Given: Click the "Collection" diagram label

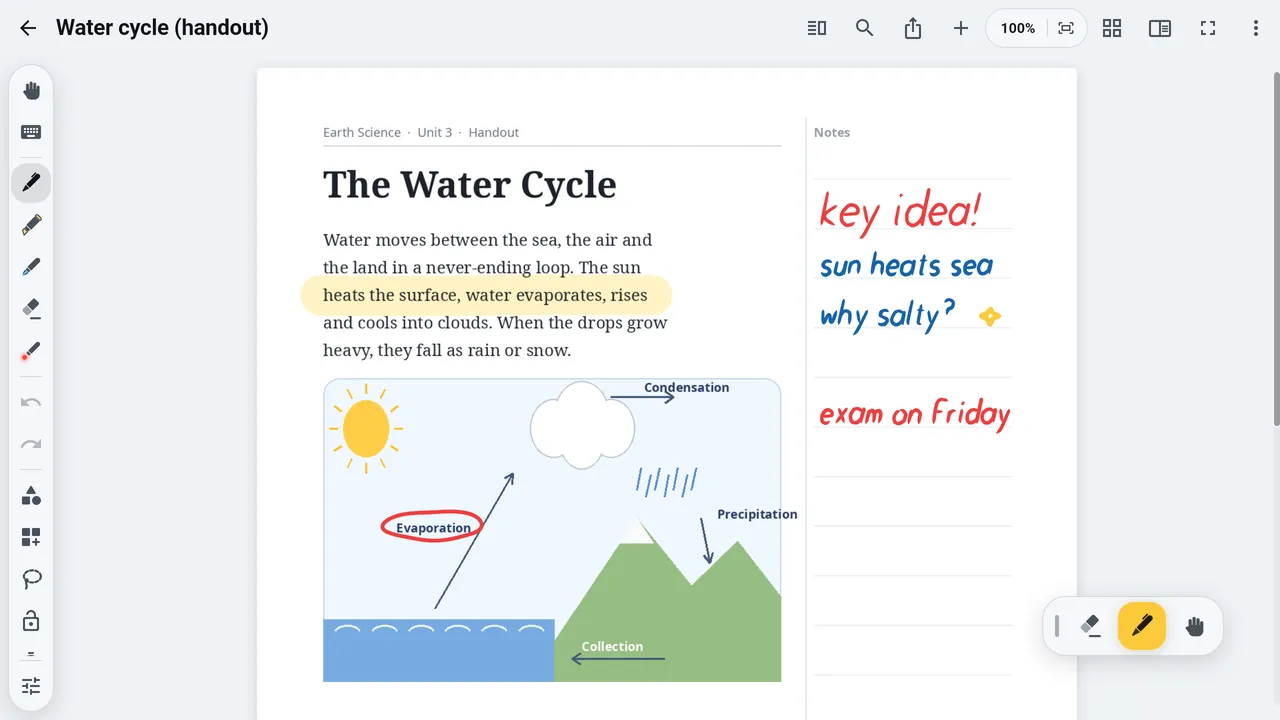Looking at the screenshot, I should point(612,646).
